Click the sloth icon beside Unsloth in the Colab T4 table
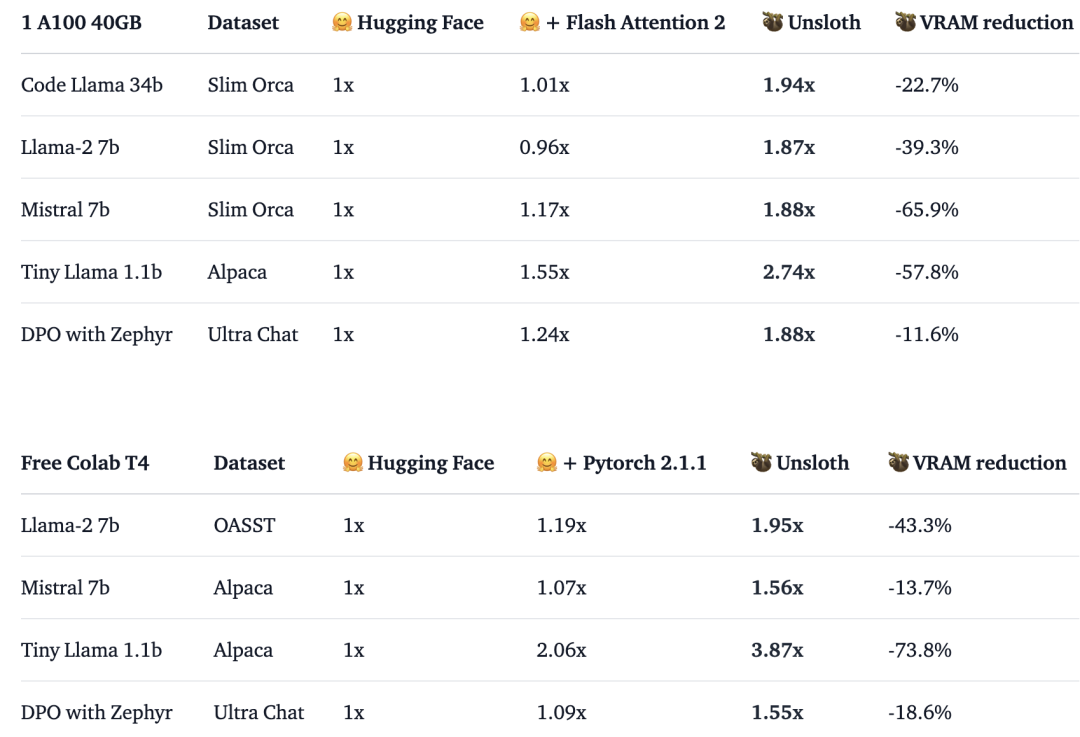 761,463
